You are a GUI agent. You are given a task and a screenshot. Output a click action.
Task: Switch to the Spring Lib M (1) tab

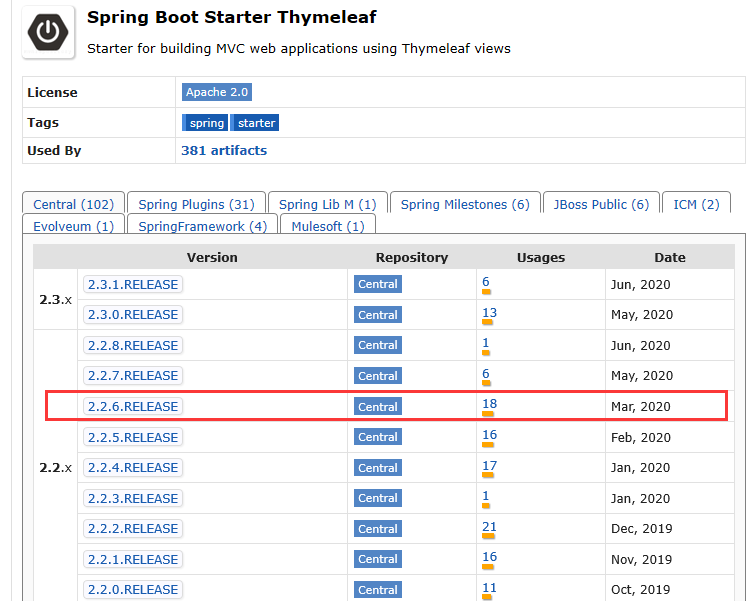pyautogui.click(x=328, y=204)
